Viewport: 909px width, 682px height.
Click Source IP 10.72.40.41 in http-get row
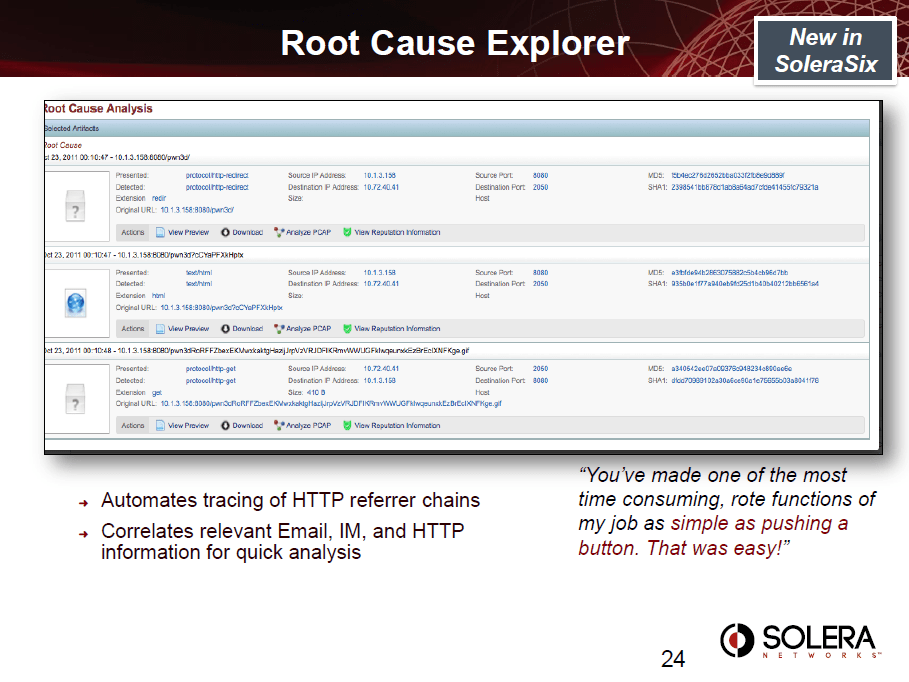pos(381,369)
